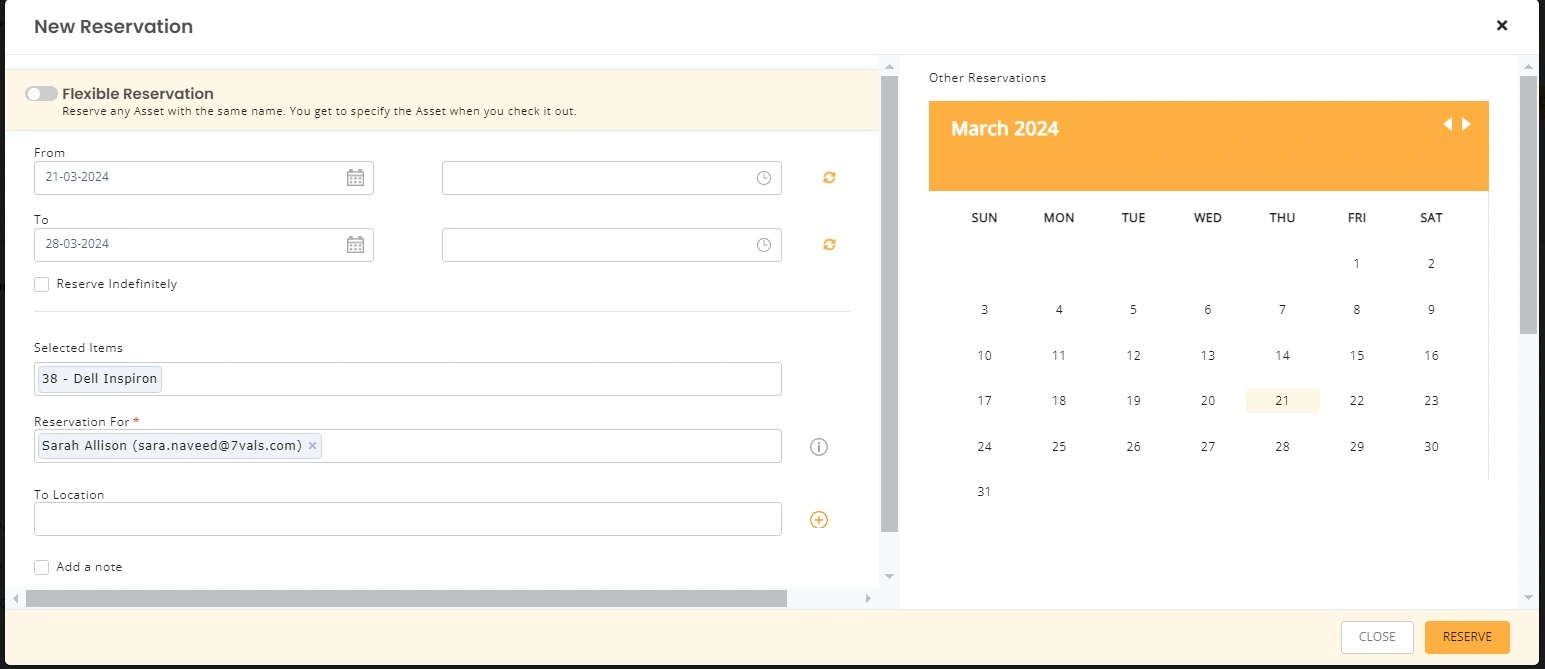Image resolution: width=1545 pixels, height=669 pixels.
Task: Click the info icon next to Reservation For
Action: tap(818, 447)
